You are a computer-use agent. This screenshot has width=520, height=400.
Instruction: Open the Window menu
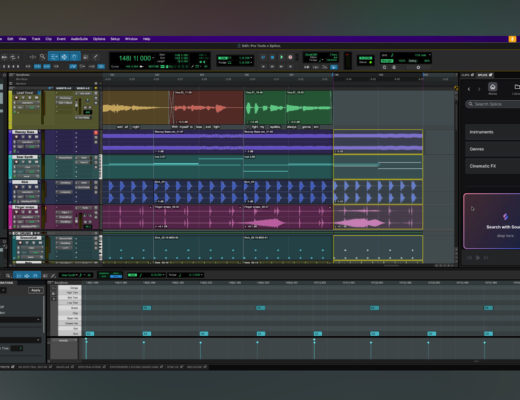pos(131,39)
